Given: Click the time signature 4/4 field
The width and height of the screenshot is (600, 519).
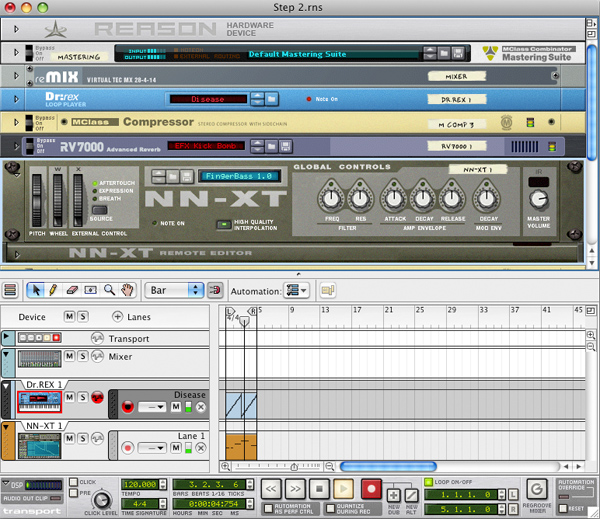Looking at the screenshot, I should tap(140, 504).
